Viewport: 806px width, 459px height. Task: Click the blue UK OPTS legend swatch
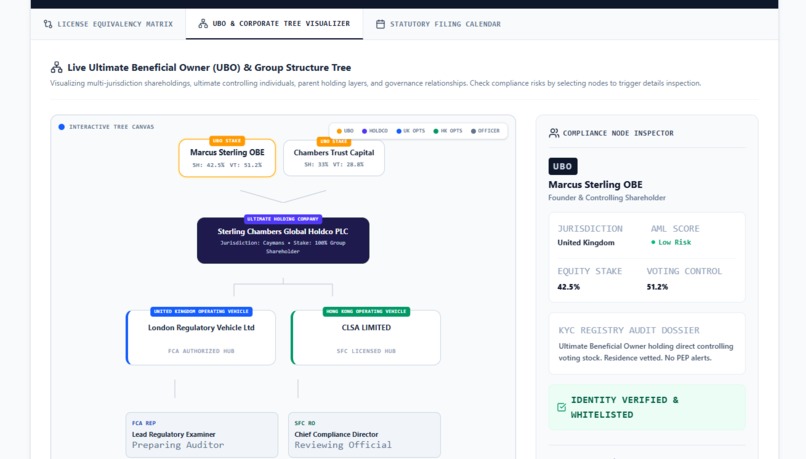tap(399, 131)
